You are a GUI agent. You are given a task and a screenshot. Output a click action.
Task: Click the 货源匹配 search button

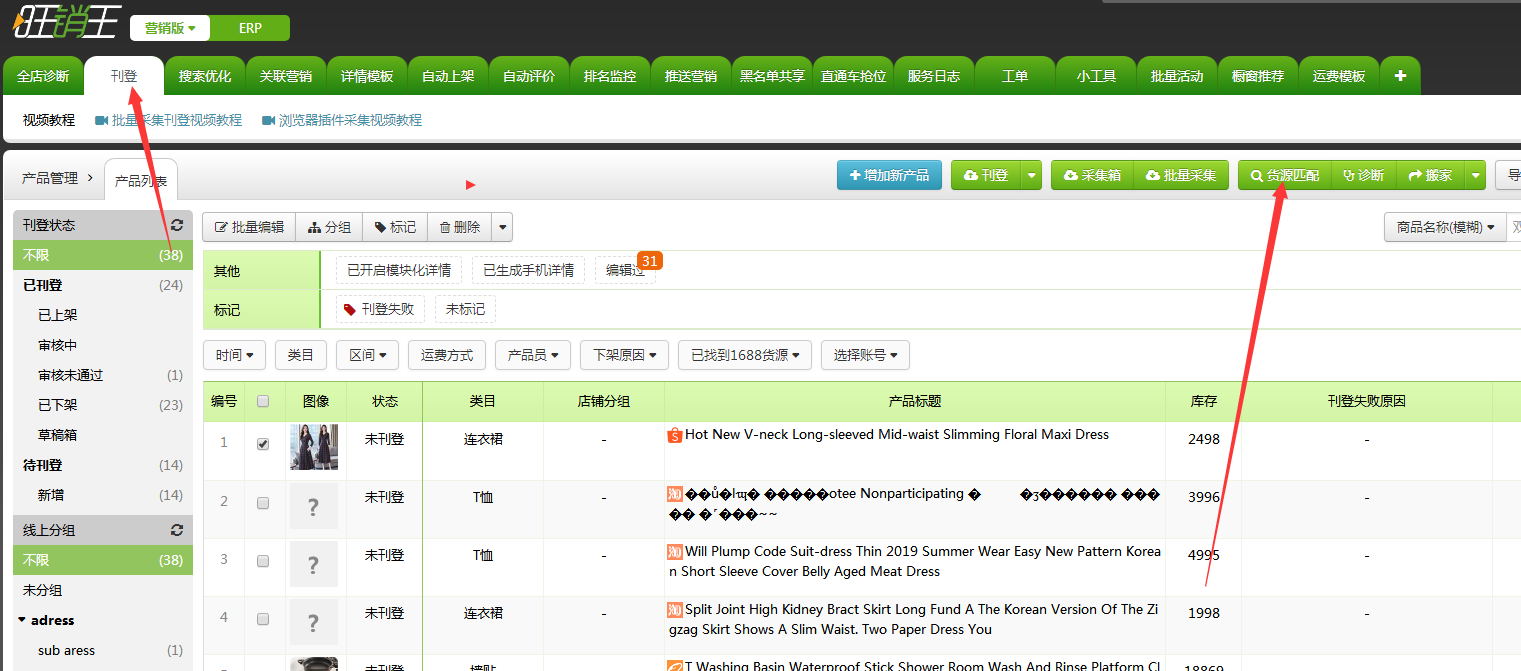[x=1285, y=175]
